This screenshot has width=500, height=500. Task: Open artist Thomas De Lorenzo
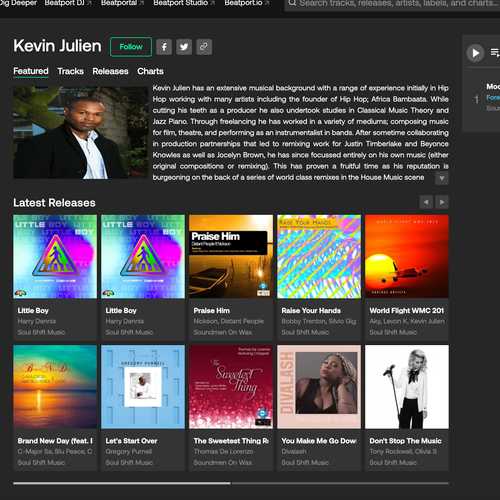[223, 452]
